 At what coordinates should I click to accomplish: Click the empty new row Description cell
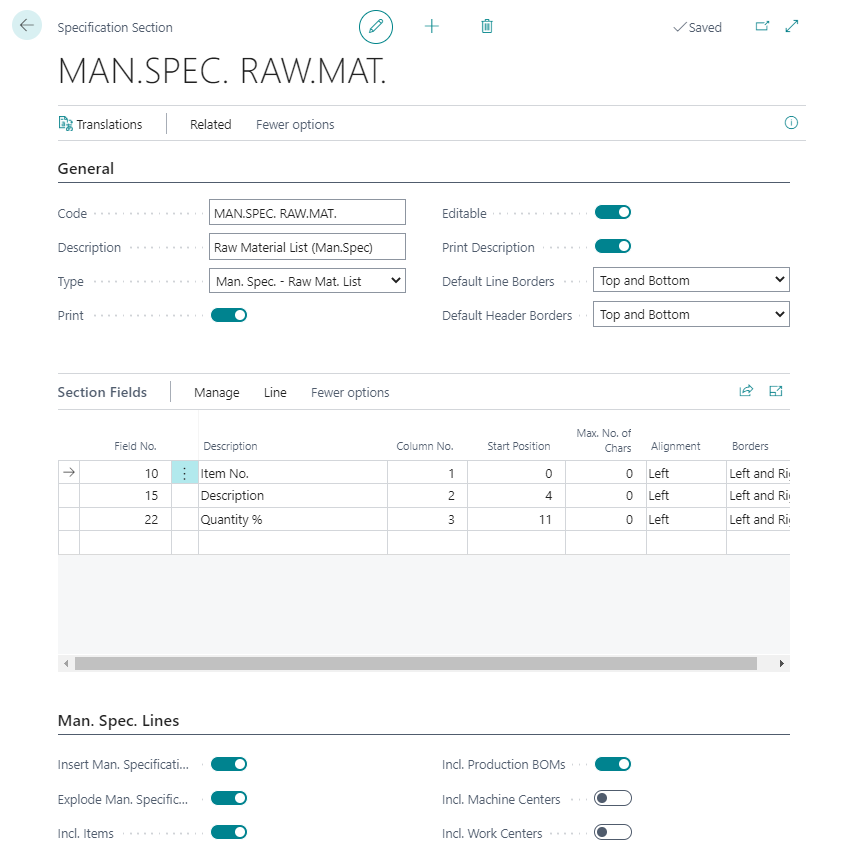pyautogui.click(x=293, y=543)
